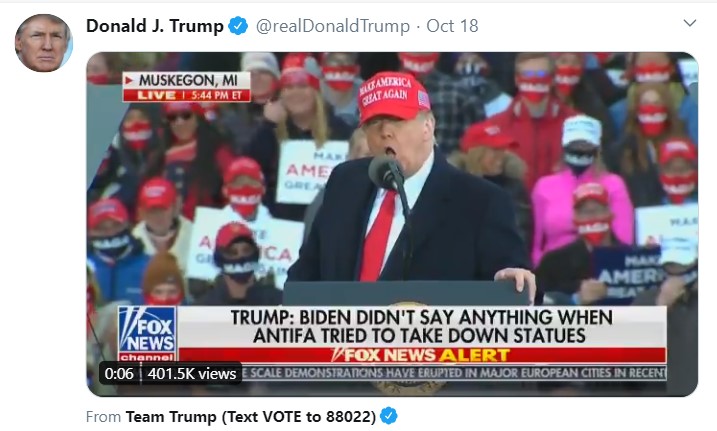The width and height of the screenshot is (717, 431).
Task: Click the scrolling news ticker text
Action: click(x=453, y=372)
